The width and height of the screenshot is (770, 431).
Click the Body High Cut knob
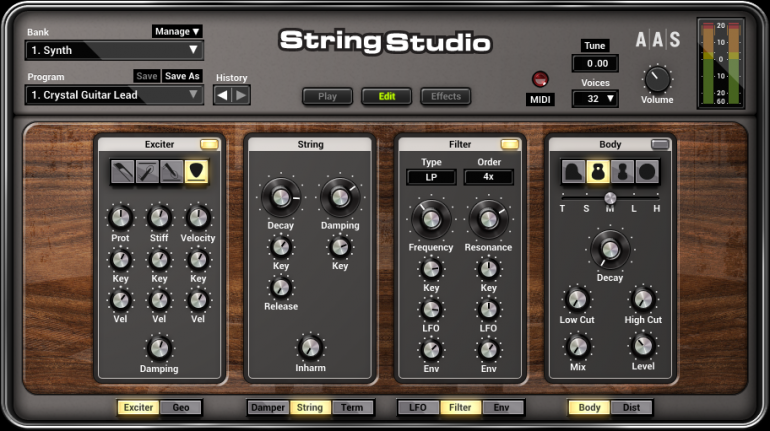643,299
